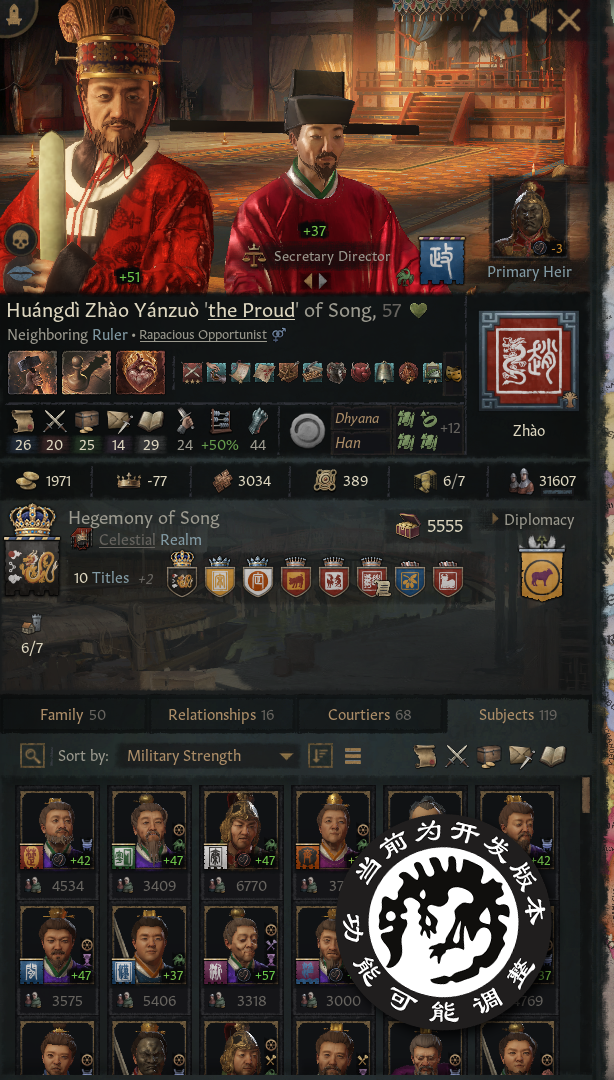Click the skull kill-list icon on portrait
The width and height of the screenshot is (614, 1080).
19,242
